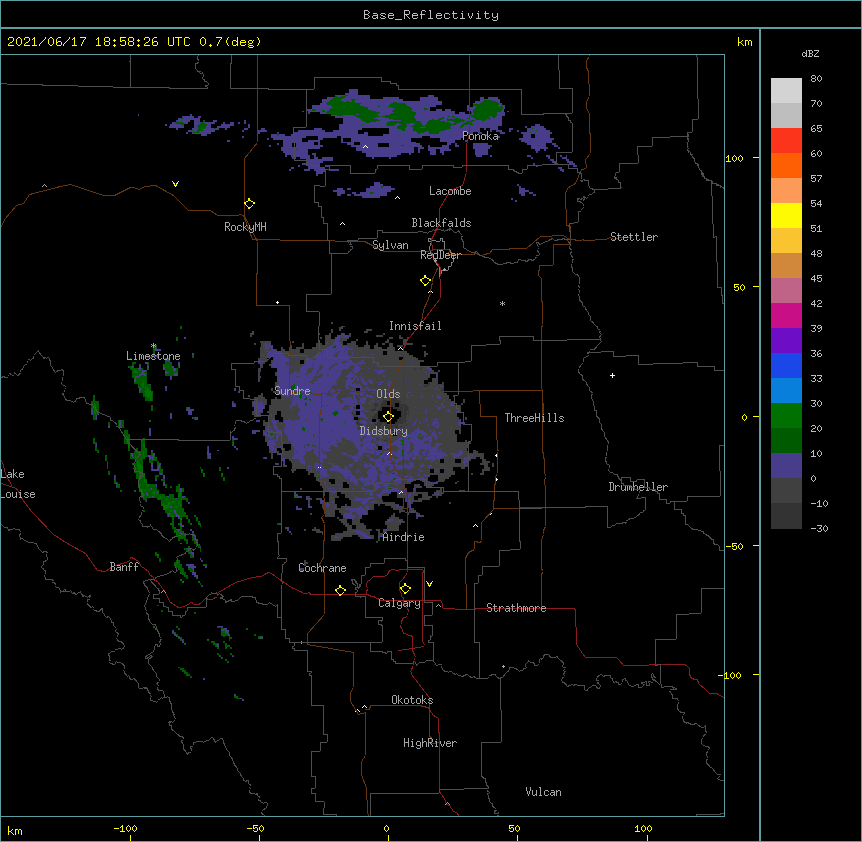This screenshot has width=862, height=842.
Task: Click the km unit label at top right
Action: [744, 42]
